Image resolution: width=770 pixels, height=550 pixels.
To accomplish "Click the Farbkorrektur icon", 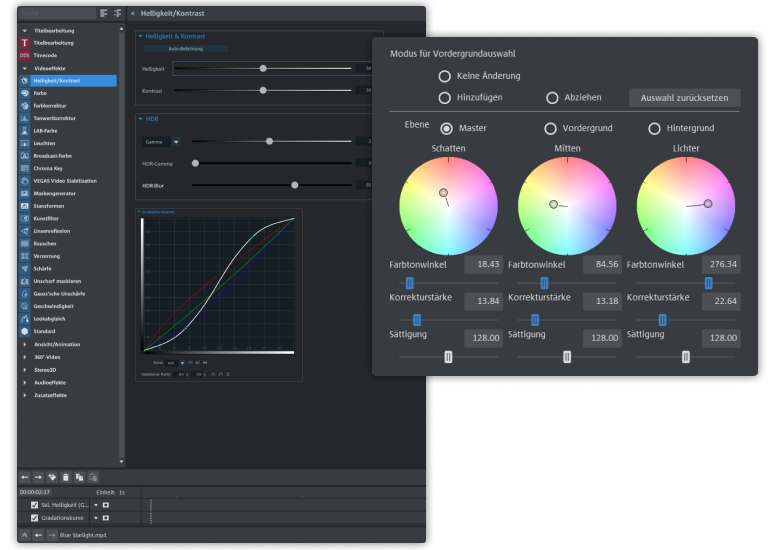I will pyautogui.click(x=25, y=106).
